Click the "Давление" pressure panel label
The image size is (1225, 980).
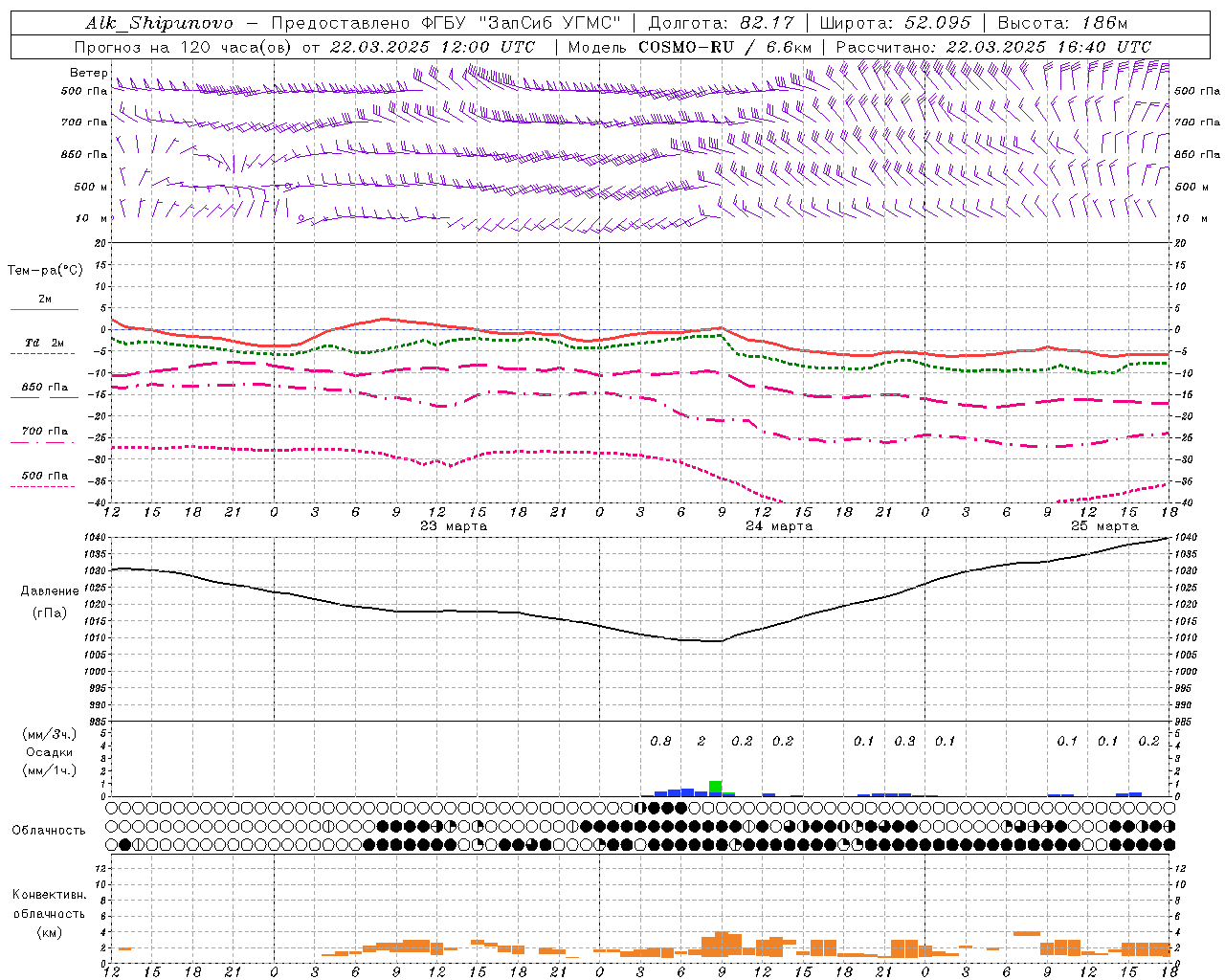pos(49,591)
